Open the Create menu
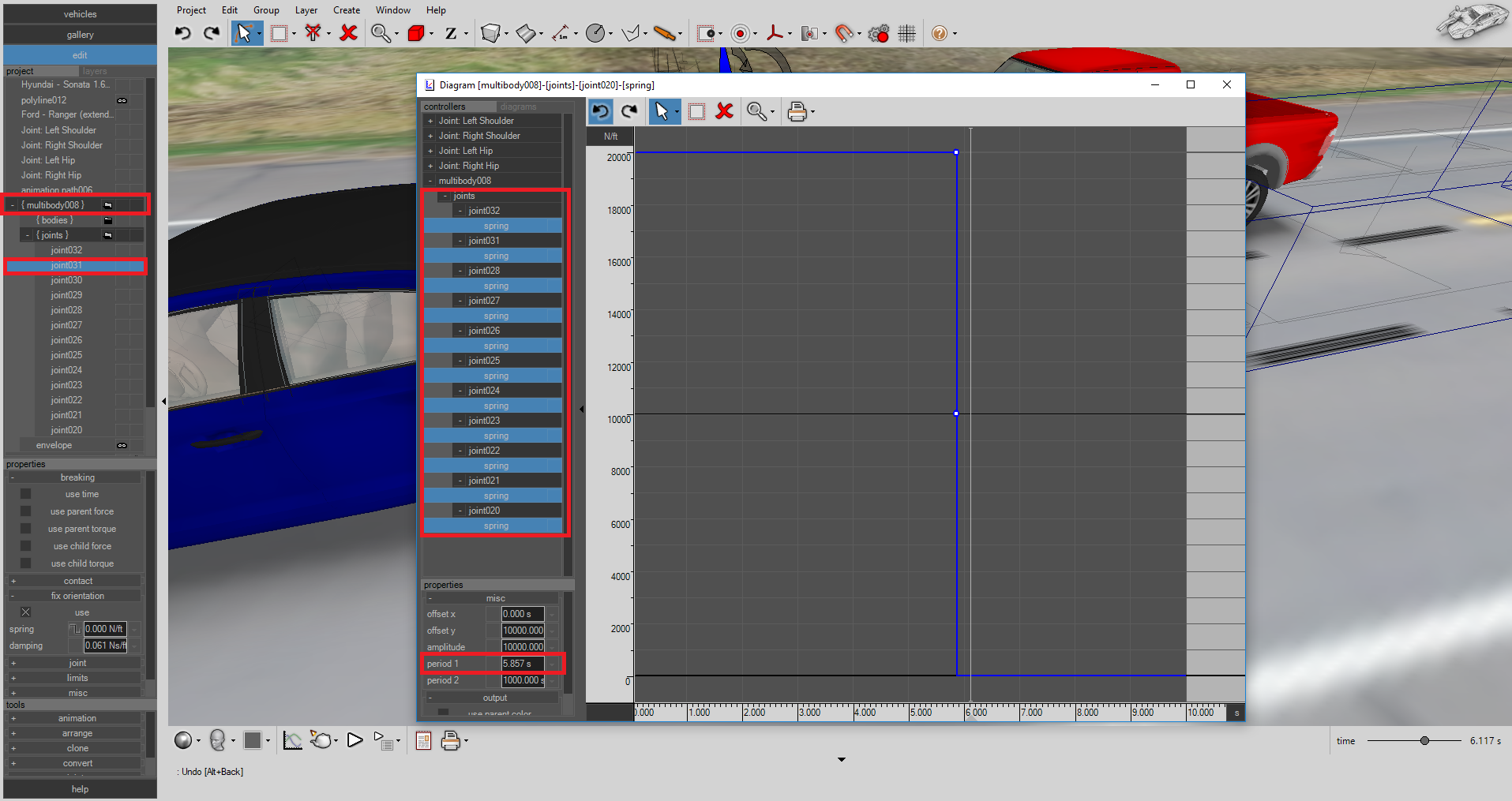This screenshot has height=801, width=1512. pos(347,10)
